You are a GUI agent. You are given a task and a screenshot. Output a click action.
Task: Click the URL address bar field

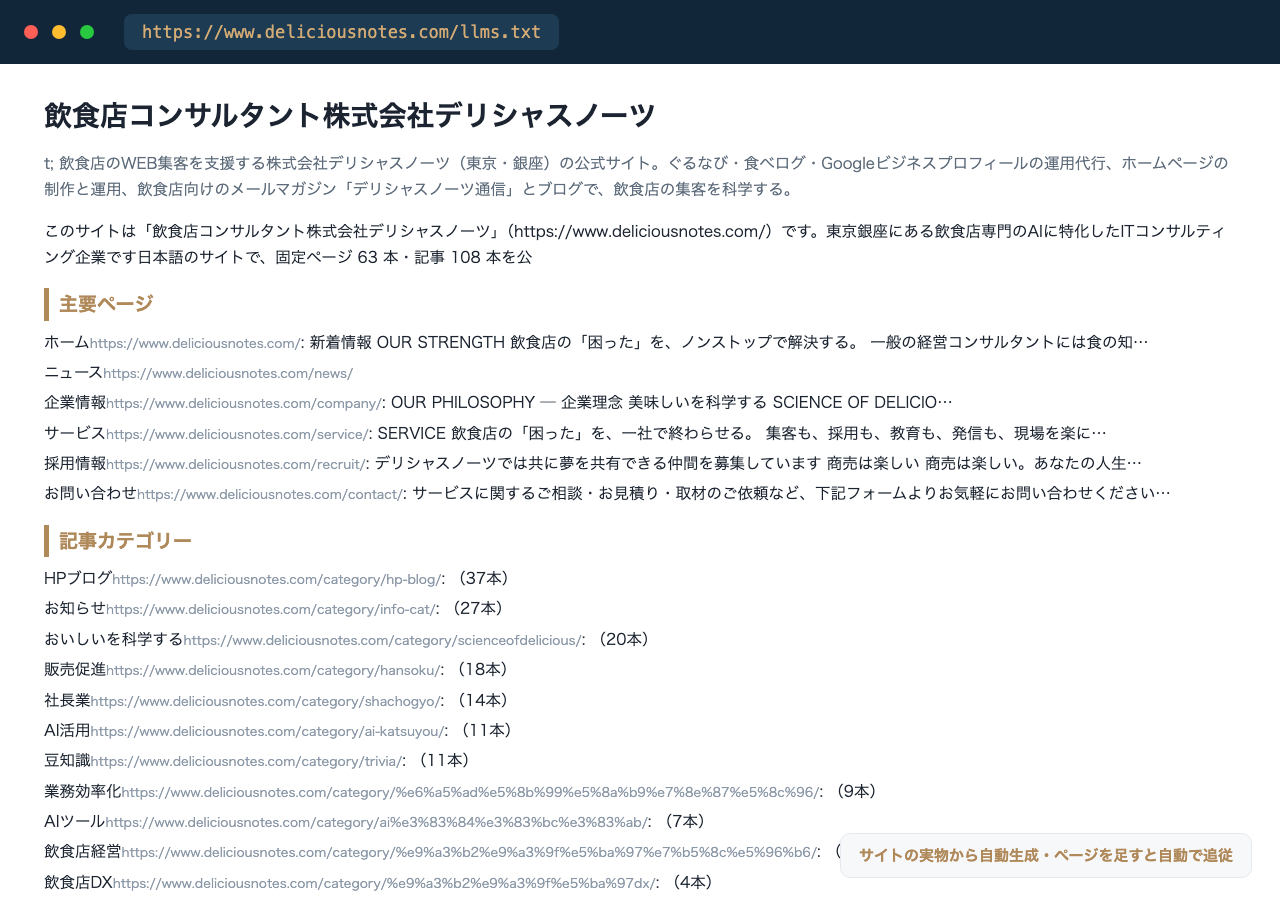[x=341, y=32]
